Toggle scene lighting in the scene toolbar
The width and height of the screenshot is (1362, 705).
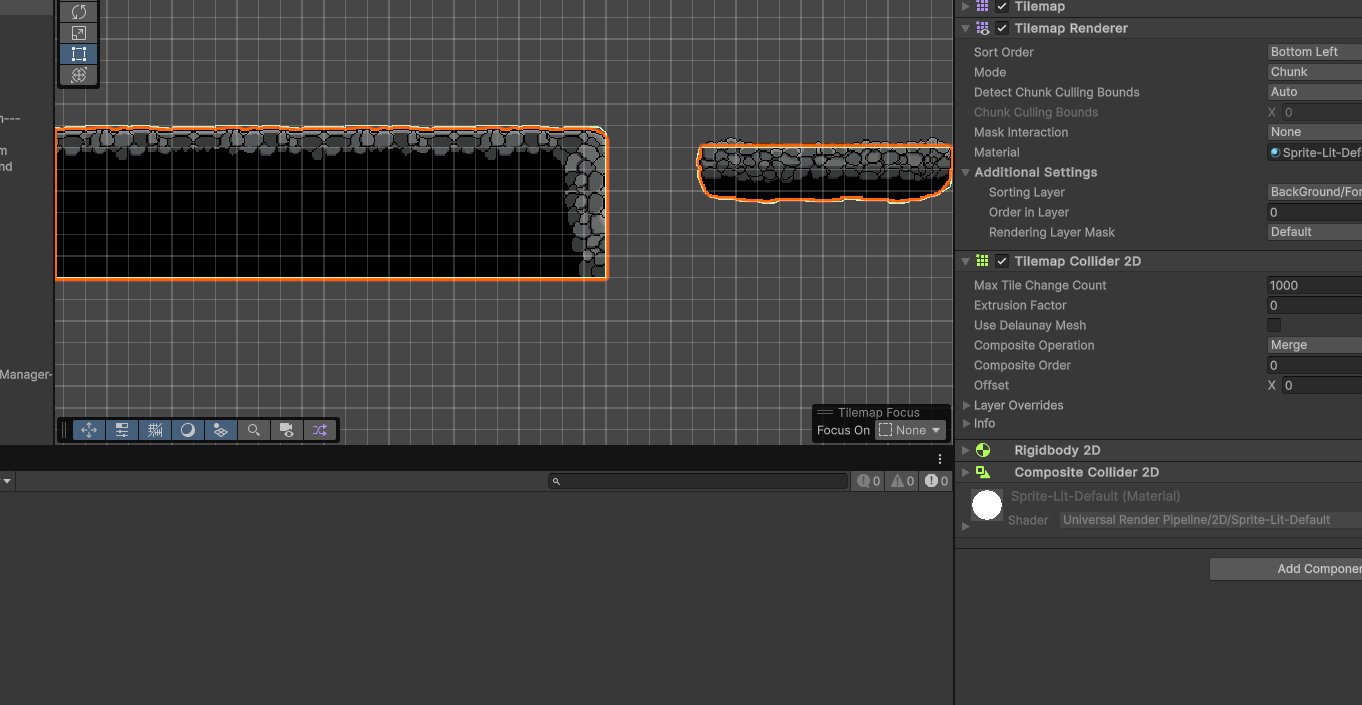188,430
